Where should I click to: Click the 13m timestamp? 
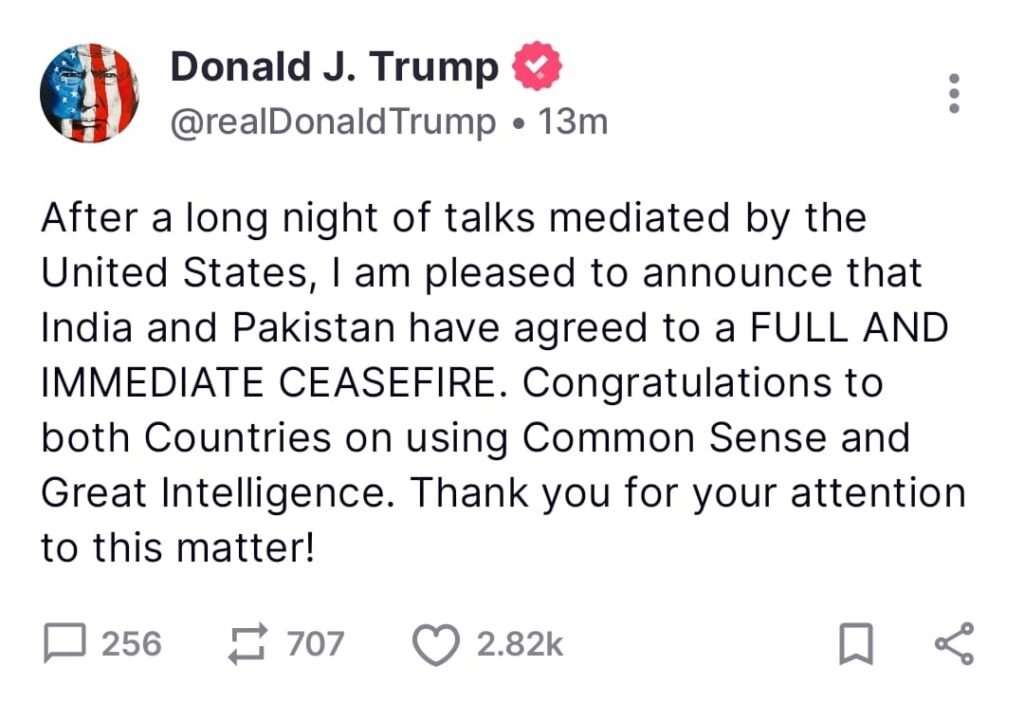[x=572, y=122]
